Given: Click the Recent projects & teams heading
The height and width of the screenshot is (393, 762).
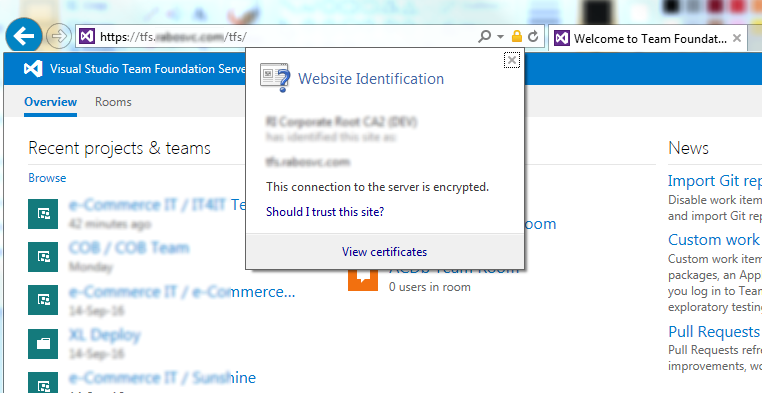Looking at the screenshot, I should 120,148.
